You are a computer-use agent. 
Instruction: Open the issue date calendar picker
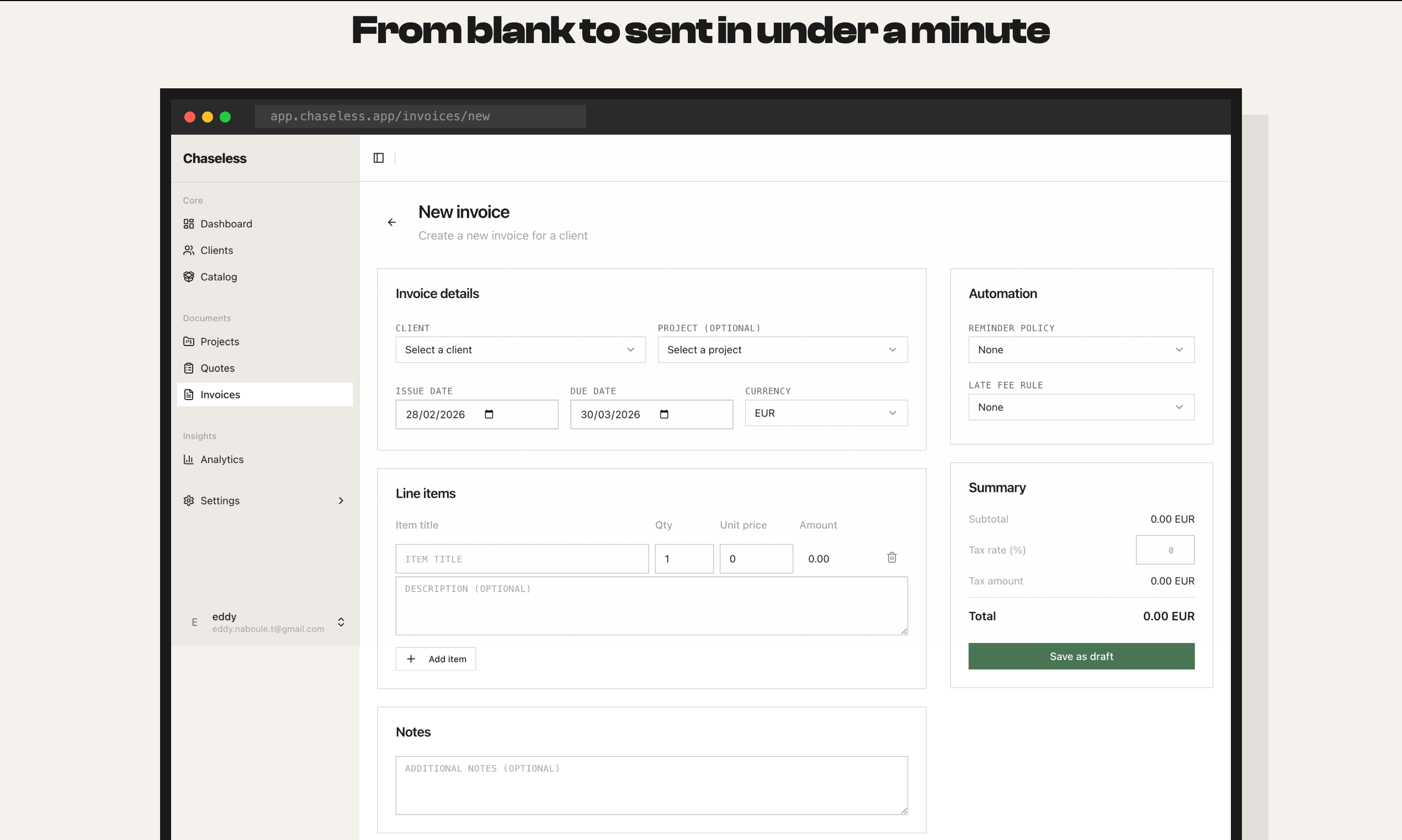click(489, 414)
